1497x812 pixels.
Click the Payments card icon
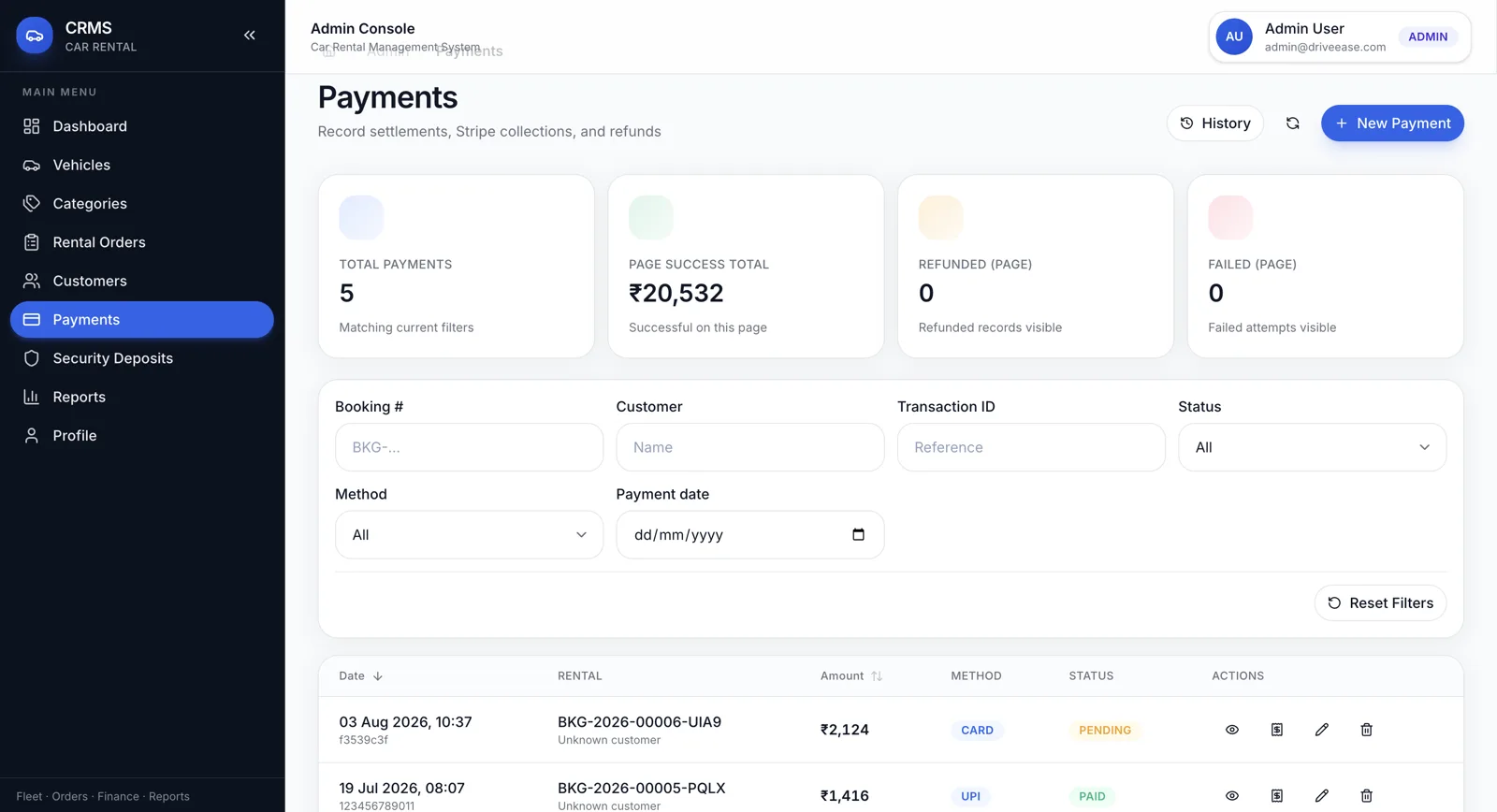(32, 319)
